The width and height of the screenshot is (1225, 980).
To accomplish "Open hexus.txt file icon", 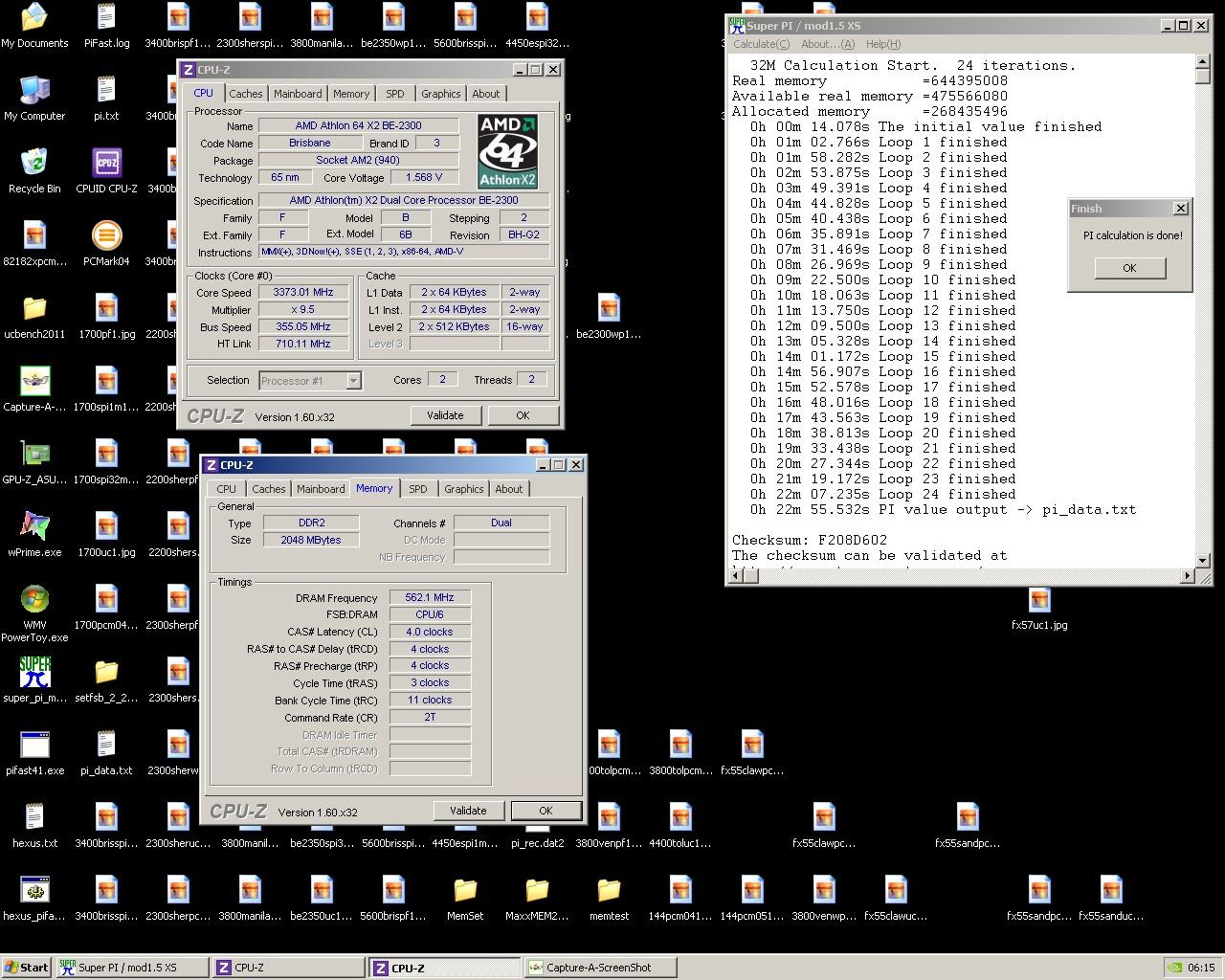I will (34, 826).
